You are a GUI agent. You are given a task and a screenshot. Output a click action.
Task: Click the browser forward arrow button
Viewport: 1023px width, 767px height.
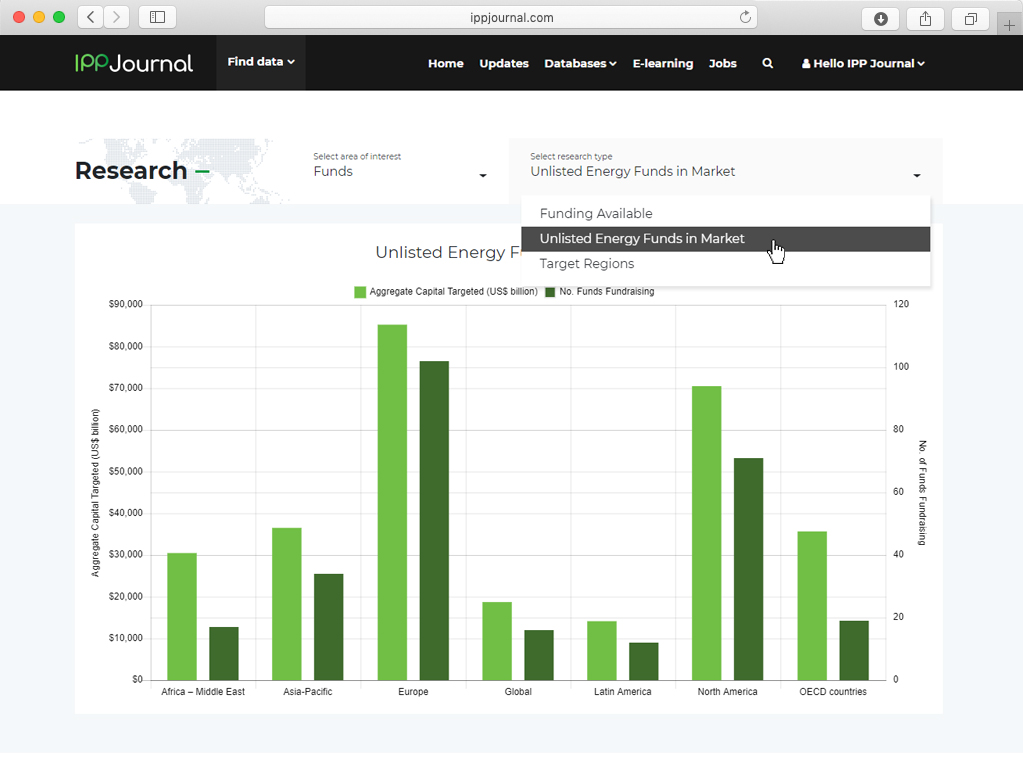(117, 17)
